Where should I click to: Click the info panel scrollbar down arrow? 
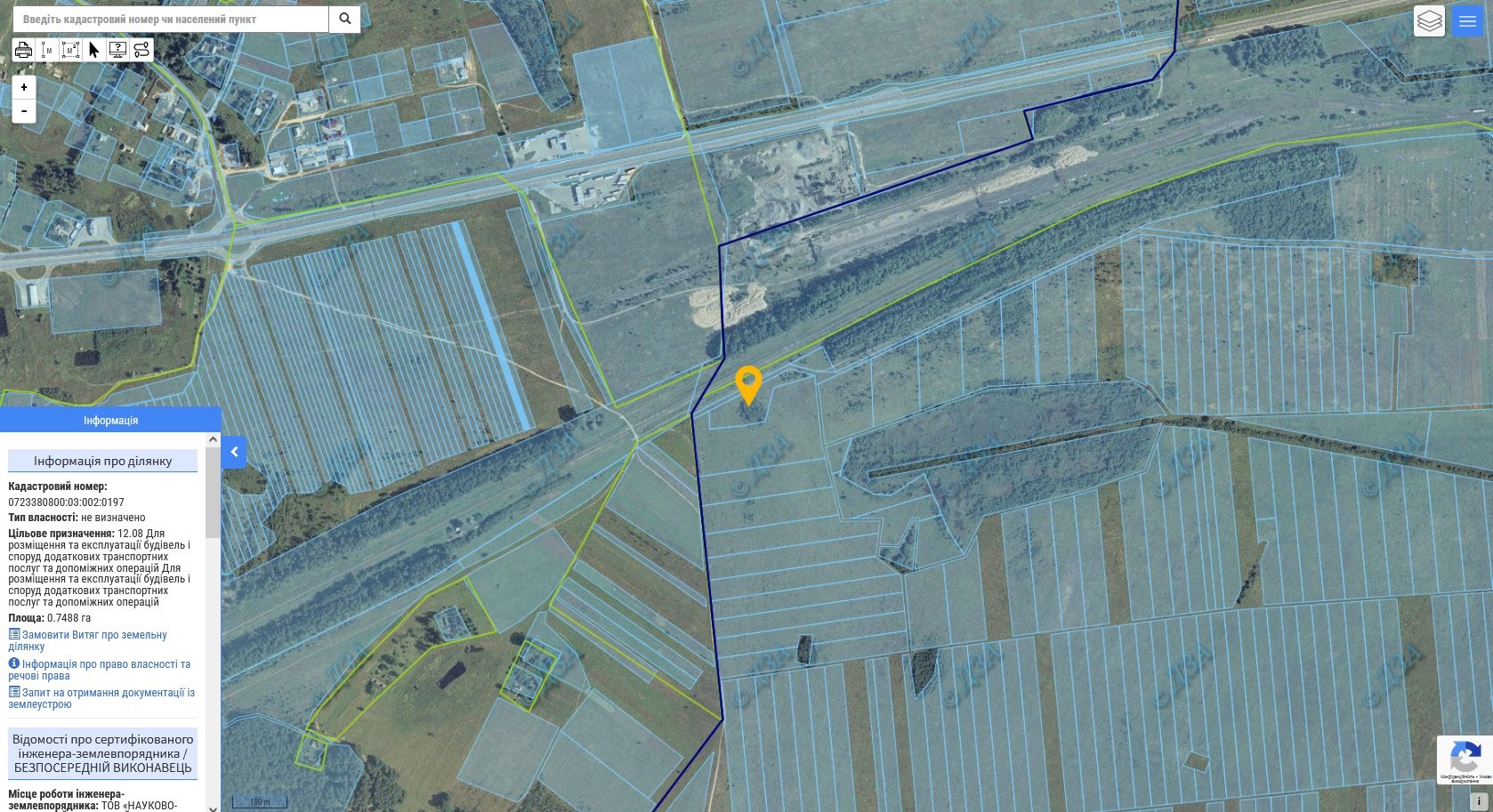213,807
